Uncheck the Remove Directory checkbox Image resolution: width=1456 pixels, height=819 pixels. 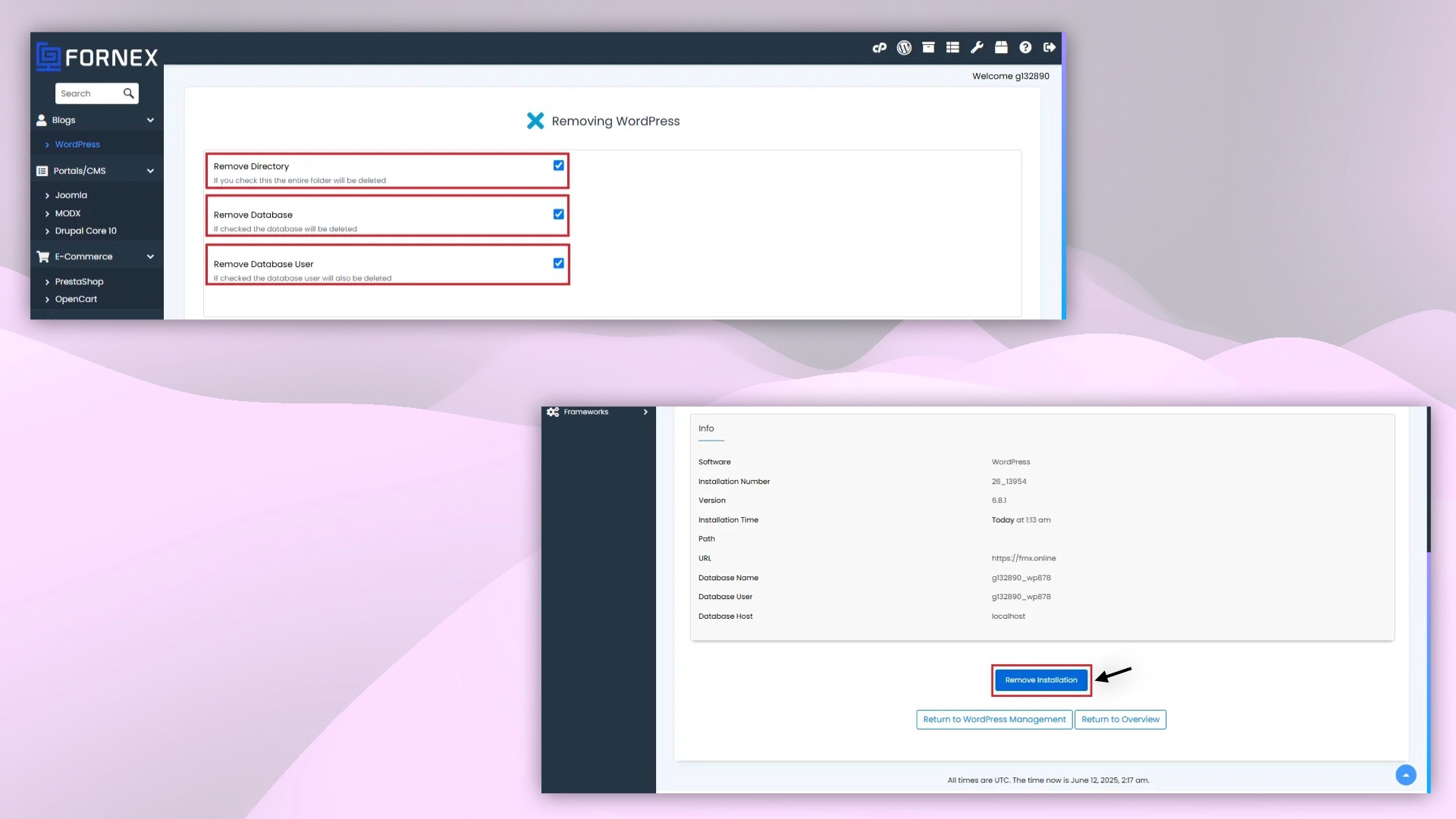558,165
